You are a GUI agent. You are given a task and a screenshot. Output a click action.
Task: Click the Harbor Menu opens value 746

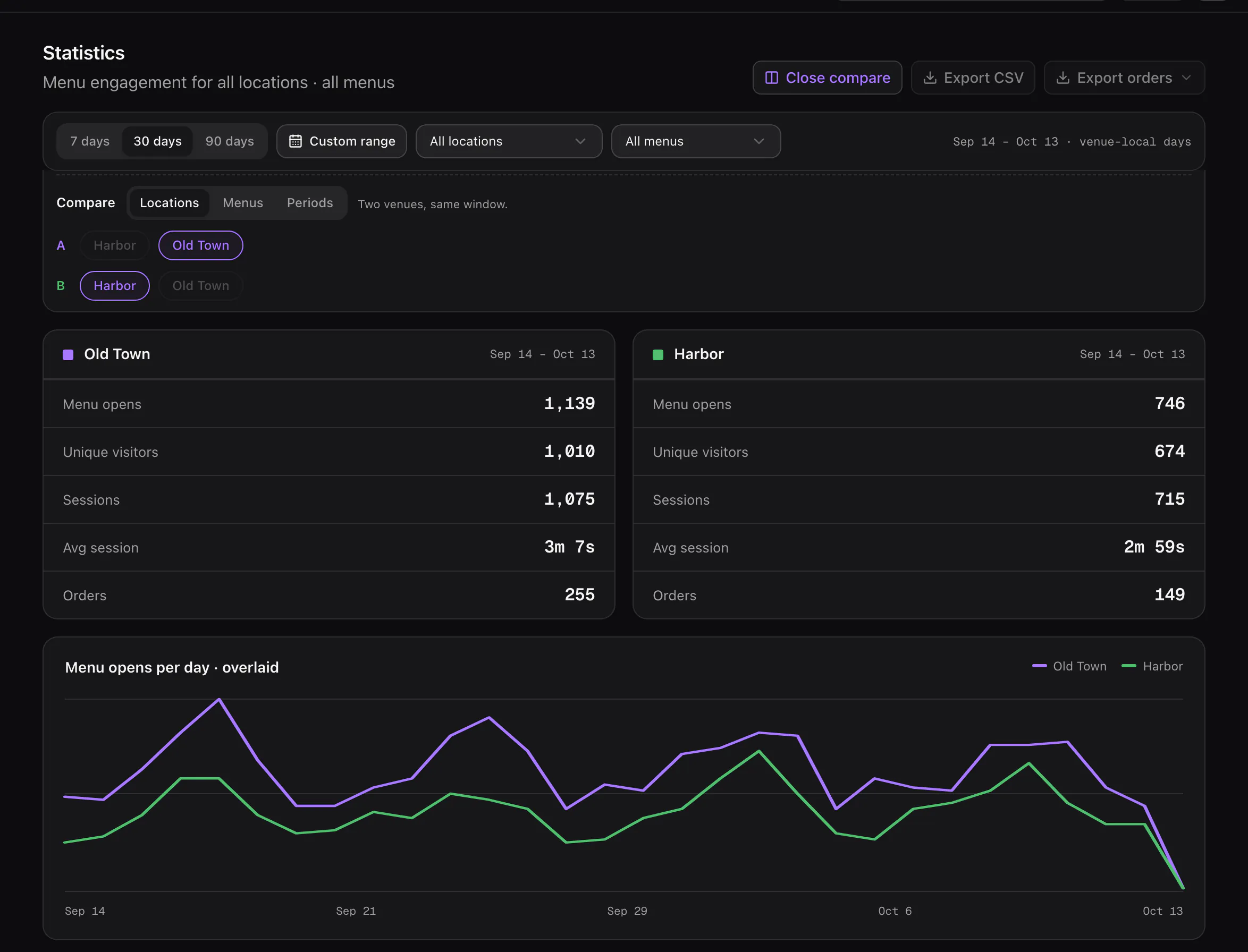pyautogui.click(x=1170, y=403)
